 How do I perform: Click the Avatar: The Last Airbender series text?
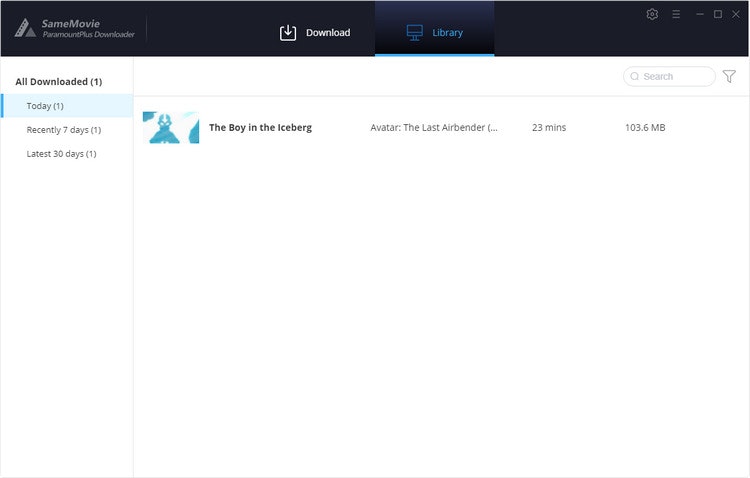click(434, 128)
